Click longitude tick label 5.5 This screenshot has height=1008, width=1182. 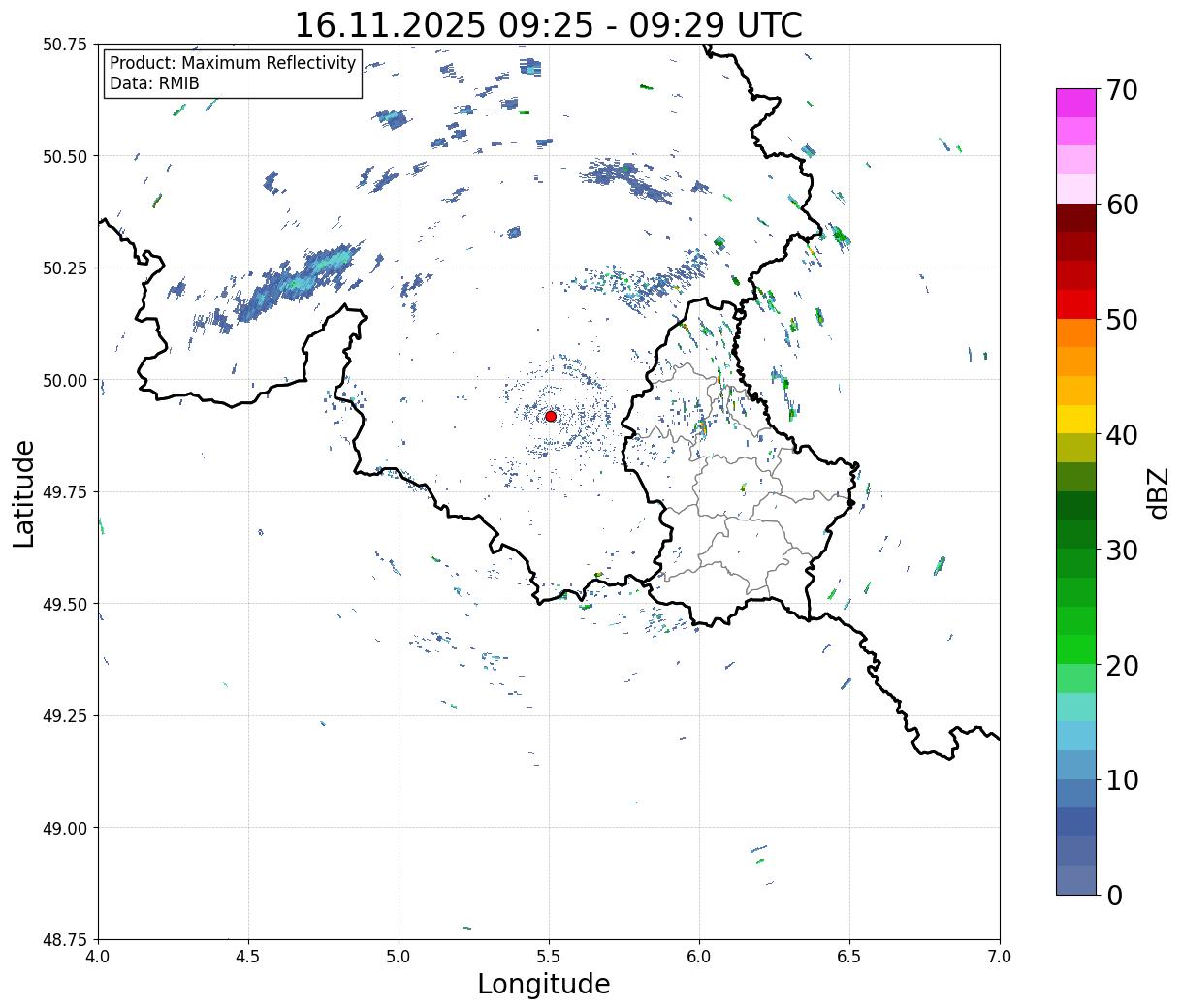point(549,957)
